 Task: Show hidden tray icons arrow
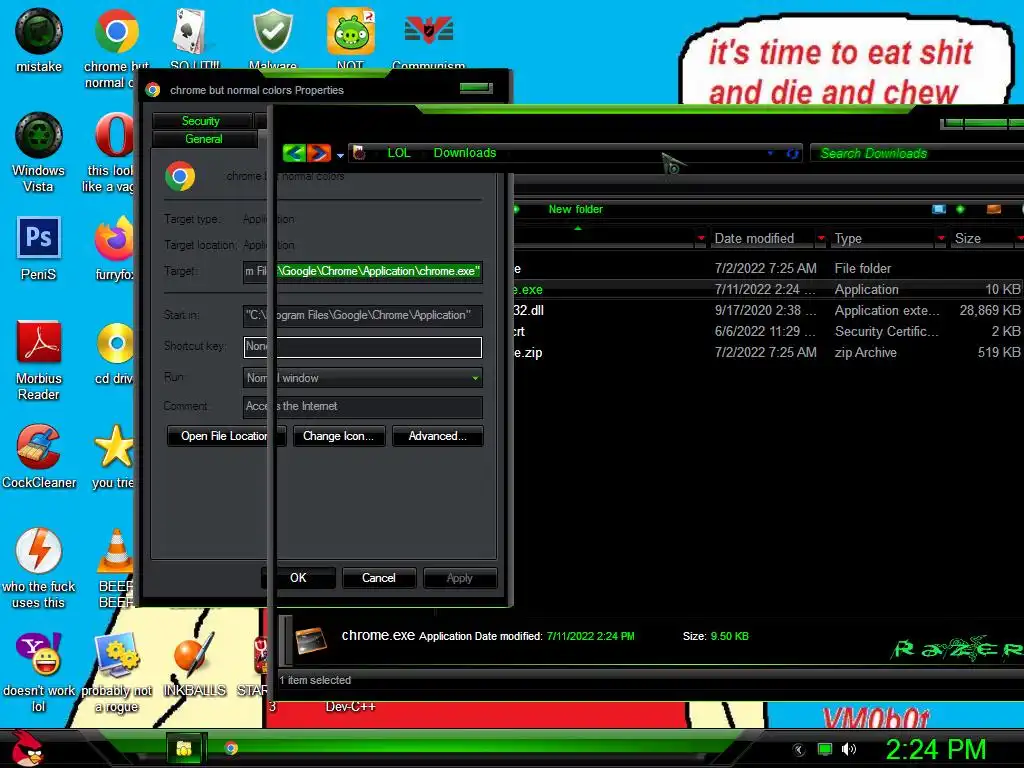point(799,749)
